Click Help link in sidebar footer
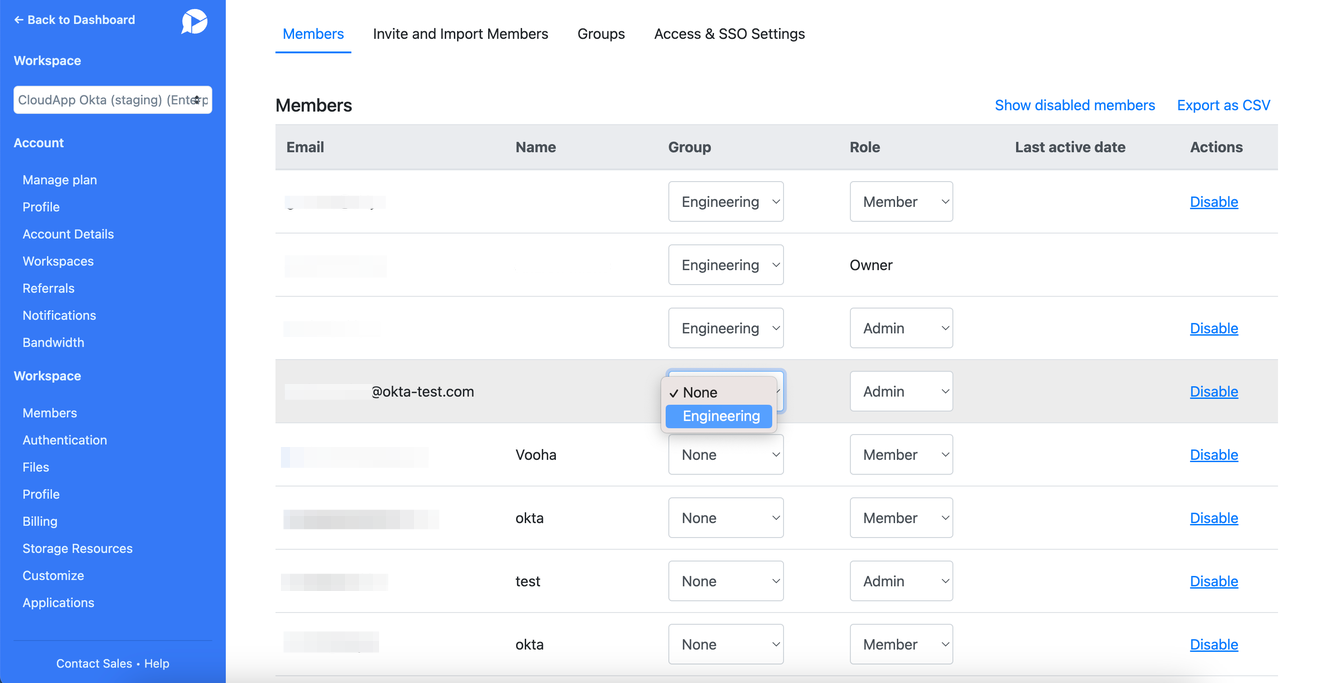This screenshot has width=1325, height=683. (157, 663)
